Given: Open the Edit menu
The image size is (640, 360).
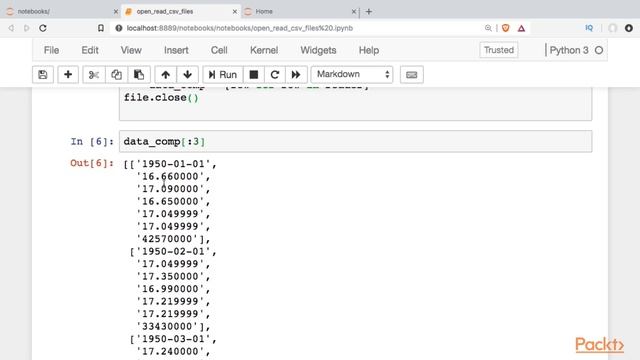Looking at the screenshot, I should tap(90, 50).
